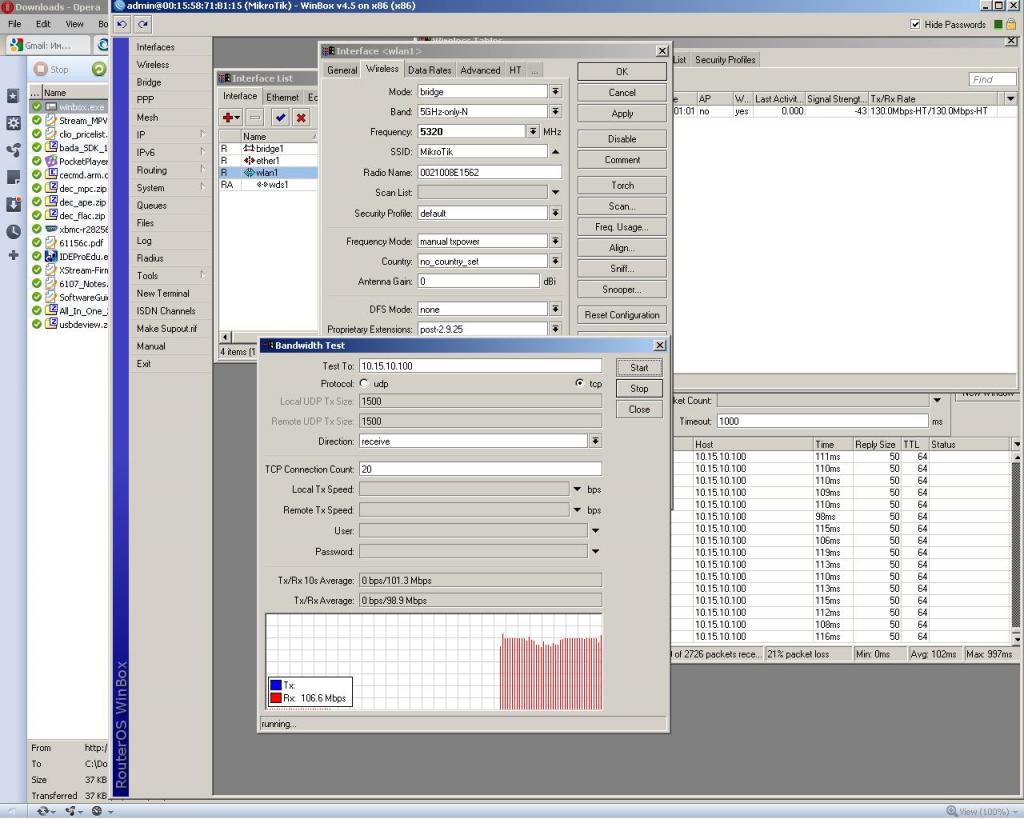This screenshot has height=819, width=1024.
Task: Open Opera's history clock panel icon
Action: (x=13, y=231)
